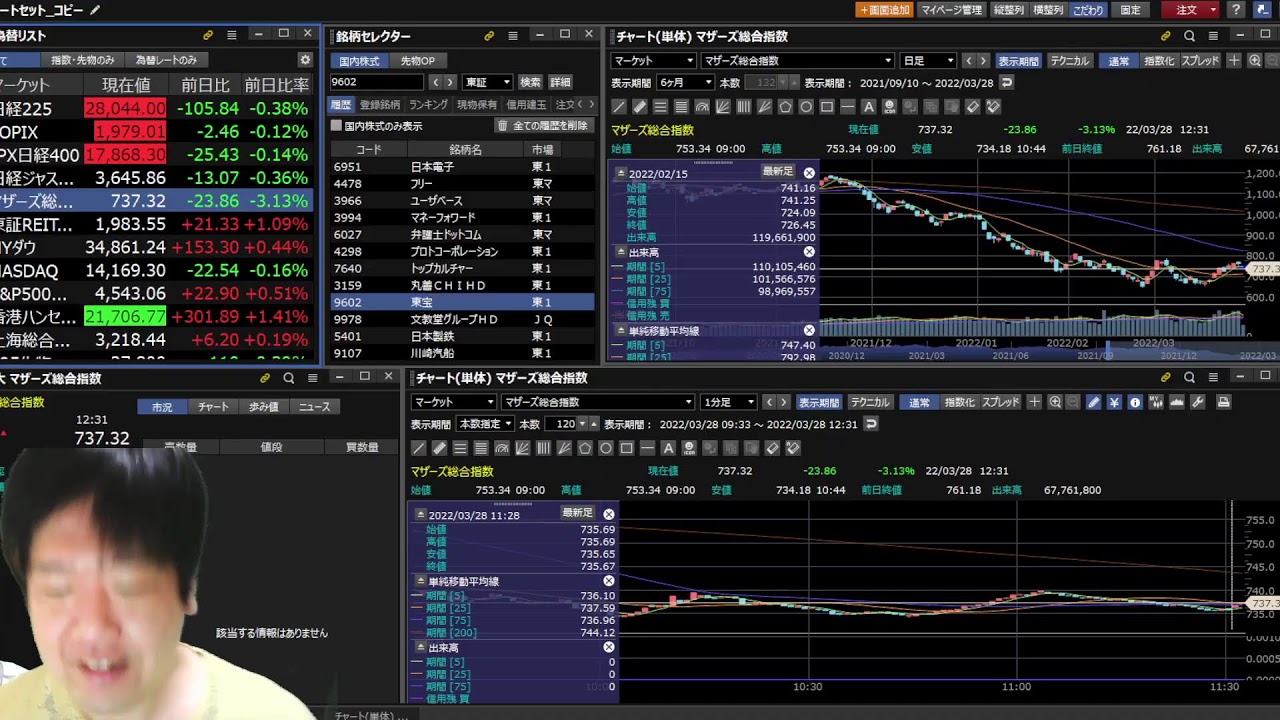Expand the 6ヶ月 display period dropdown
1280x720 pixels.
click(685, 83)
